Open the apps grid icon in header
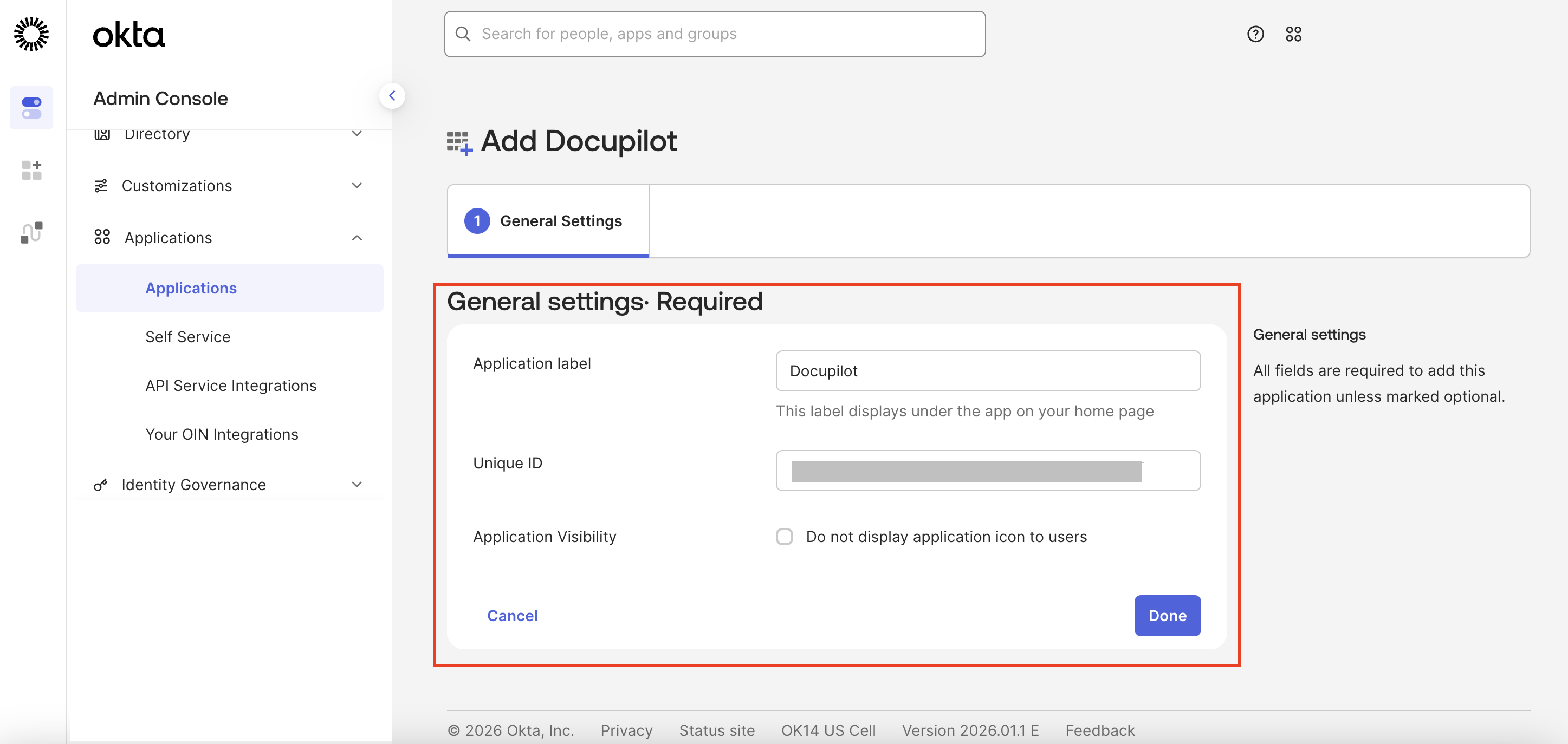The image size is (1568, 744). tap(1293, 34)
